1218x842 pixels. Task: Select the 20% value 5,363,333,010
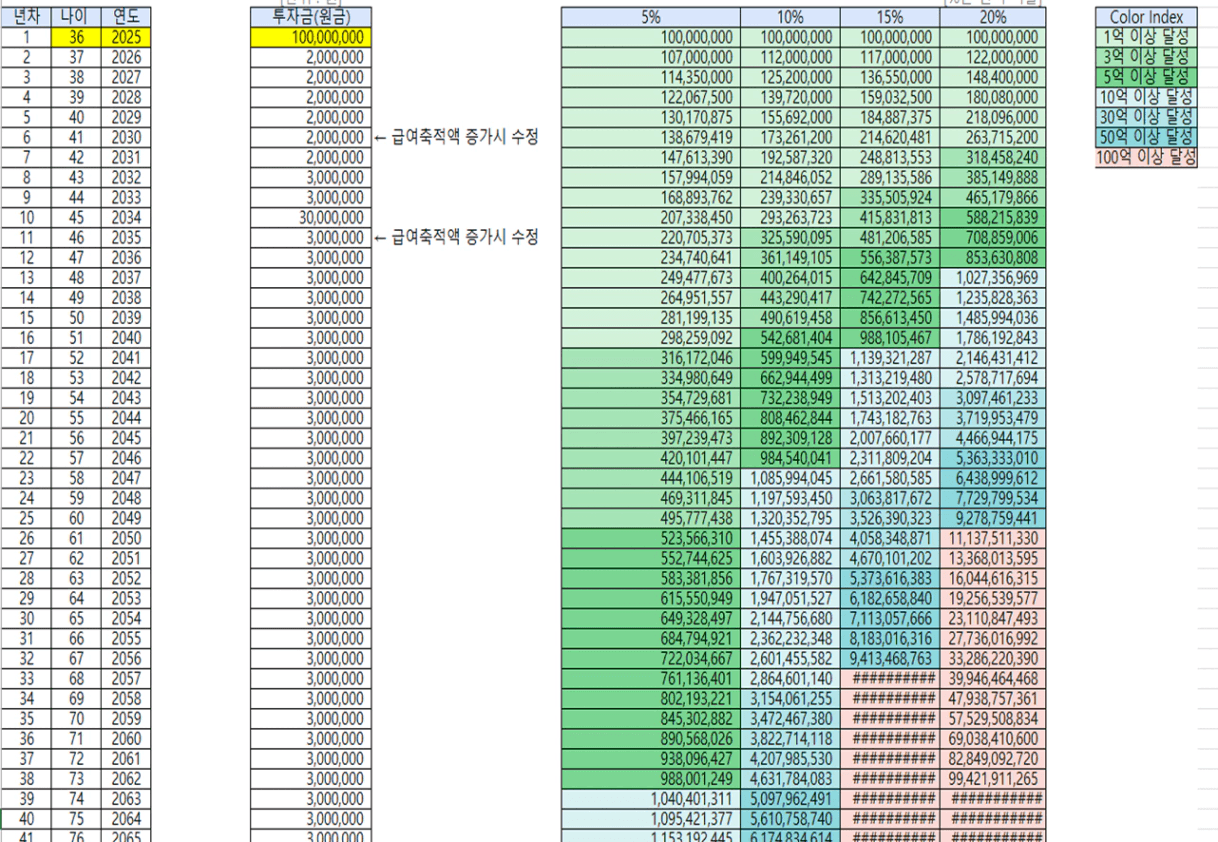[992, 457]
